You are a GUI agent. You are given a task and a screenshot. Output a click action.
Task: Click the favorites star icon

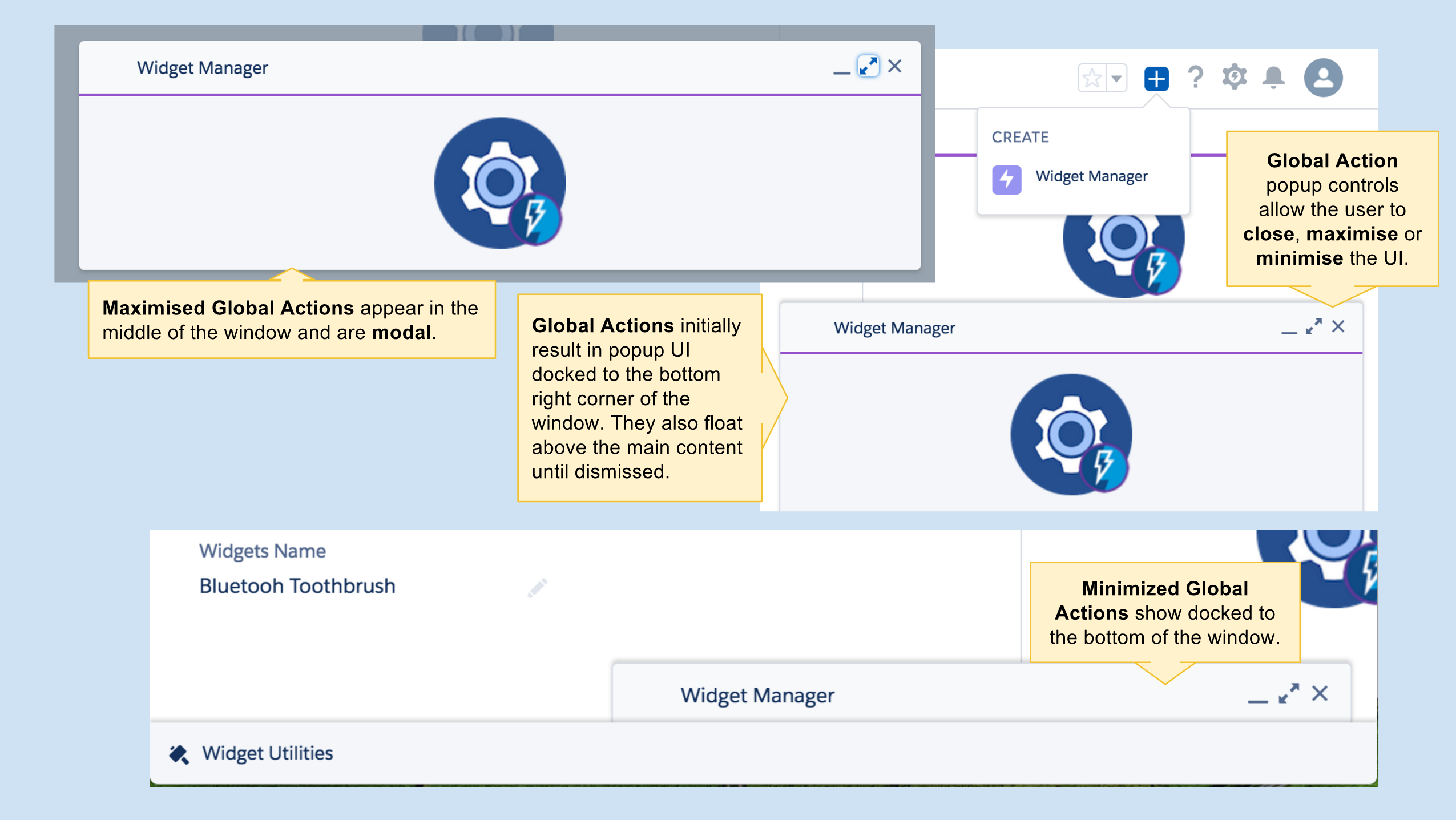(x=1092, y=78)
